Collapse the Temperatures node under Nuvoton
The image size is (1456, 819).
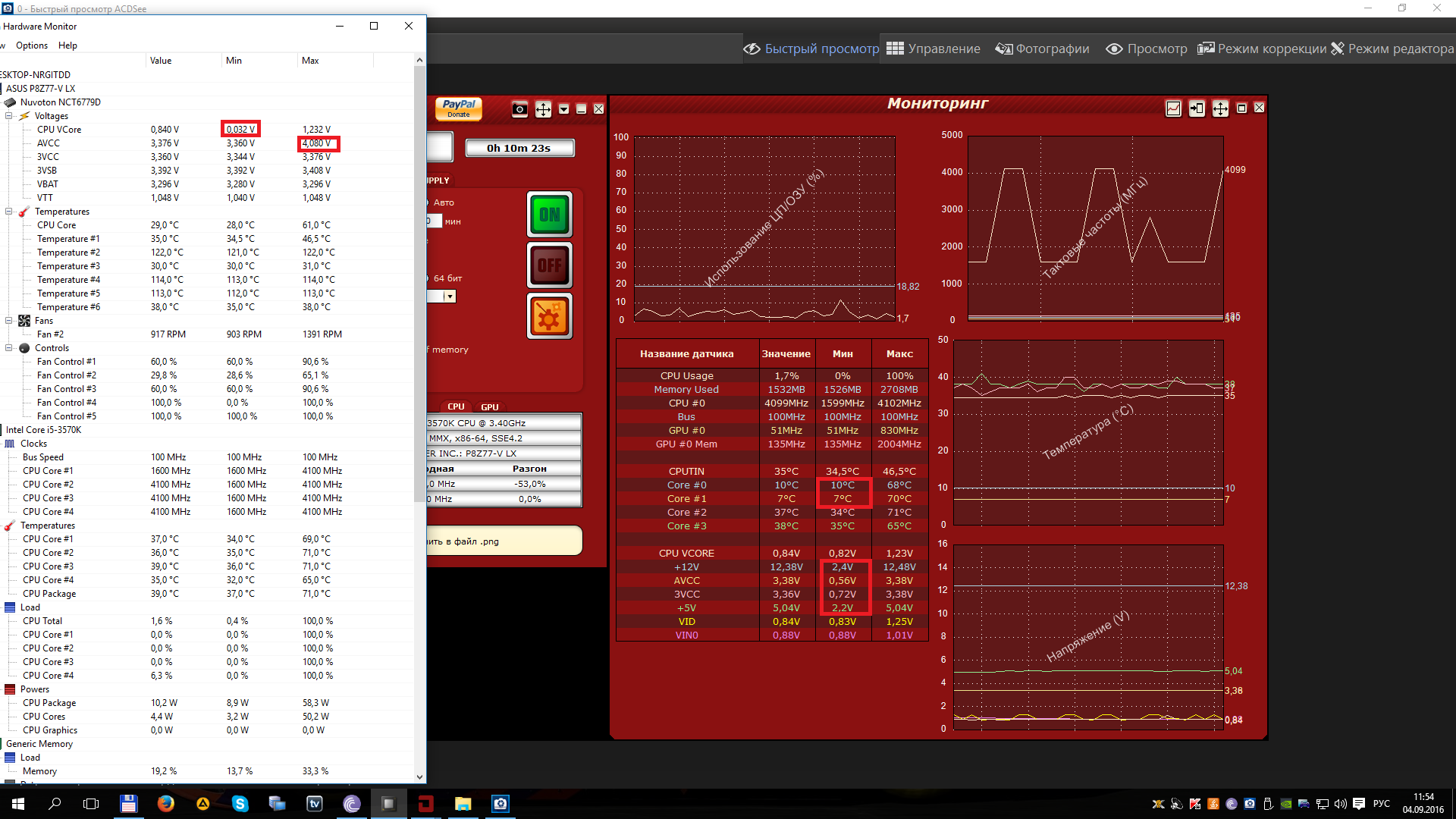(x=9, y=212)
